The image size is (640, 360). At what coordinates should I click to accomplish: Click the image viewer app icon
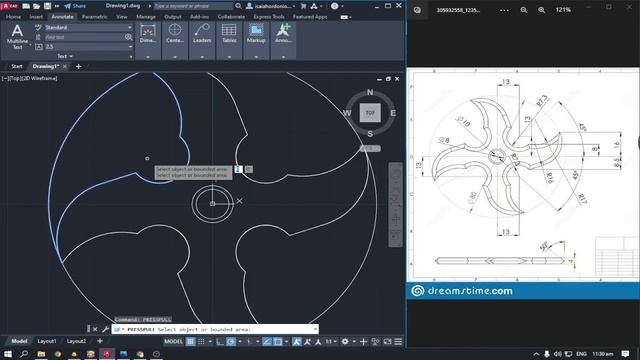pyautogui.click(x=417, y=10)
